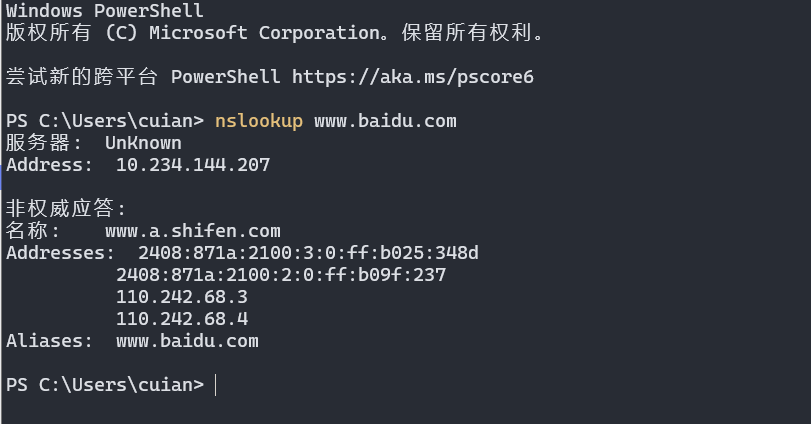
Task: Click the last PS C:\Users\cuian> prompt
Action: [x=105, y=385]
